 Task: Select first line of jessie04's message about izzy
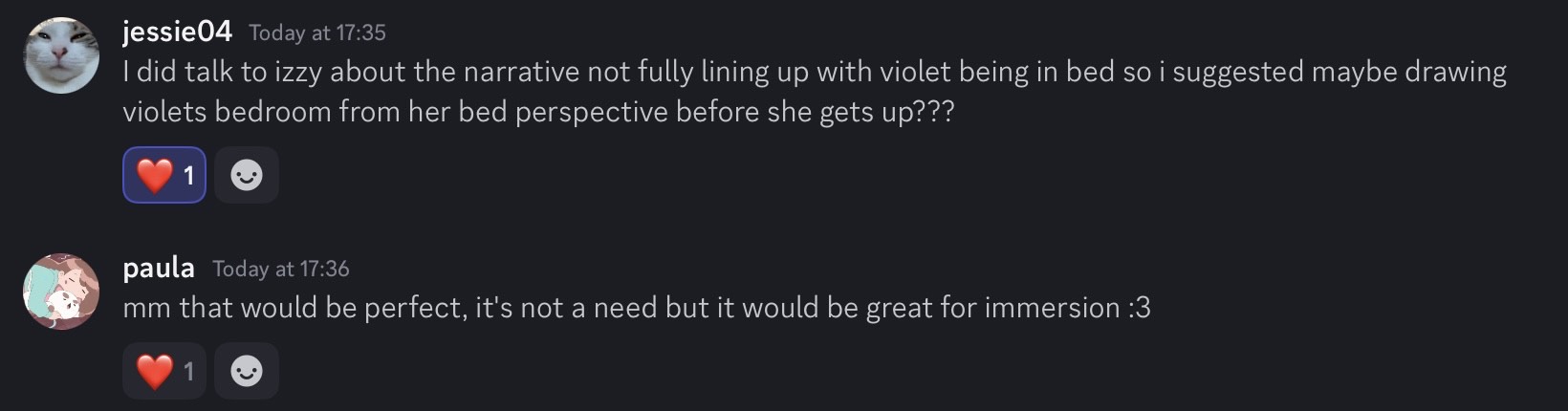tap(815, 72)
